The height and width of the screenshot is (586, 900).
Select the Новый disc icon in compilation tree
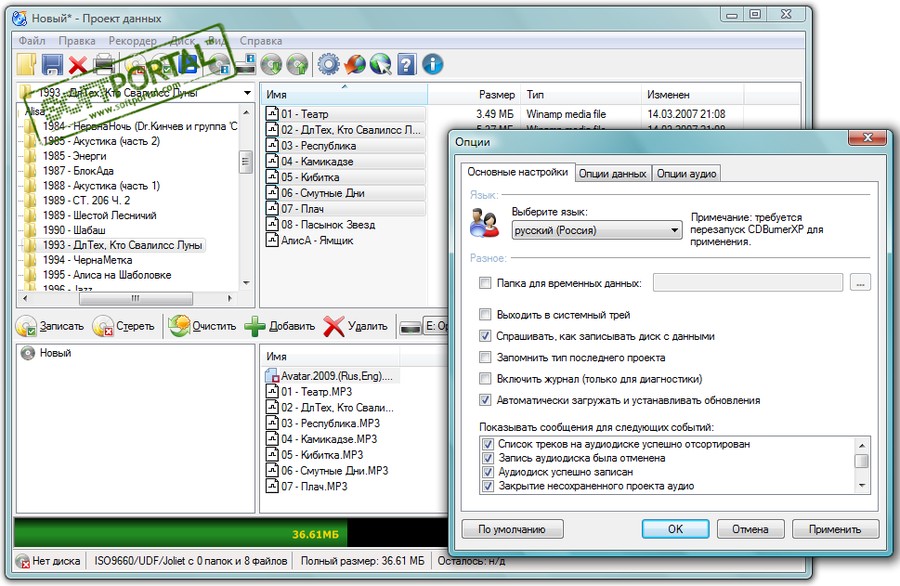pyautogui.click(x=28, y=353)
